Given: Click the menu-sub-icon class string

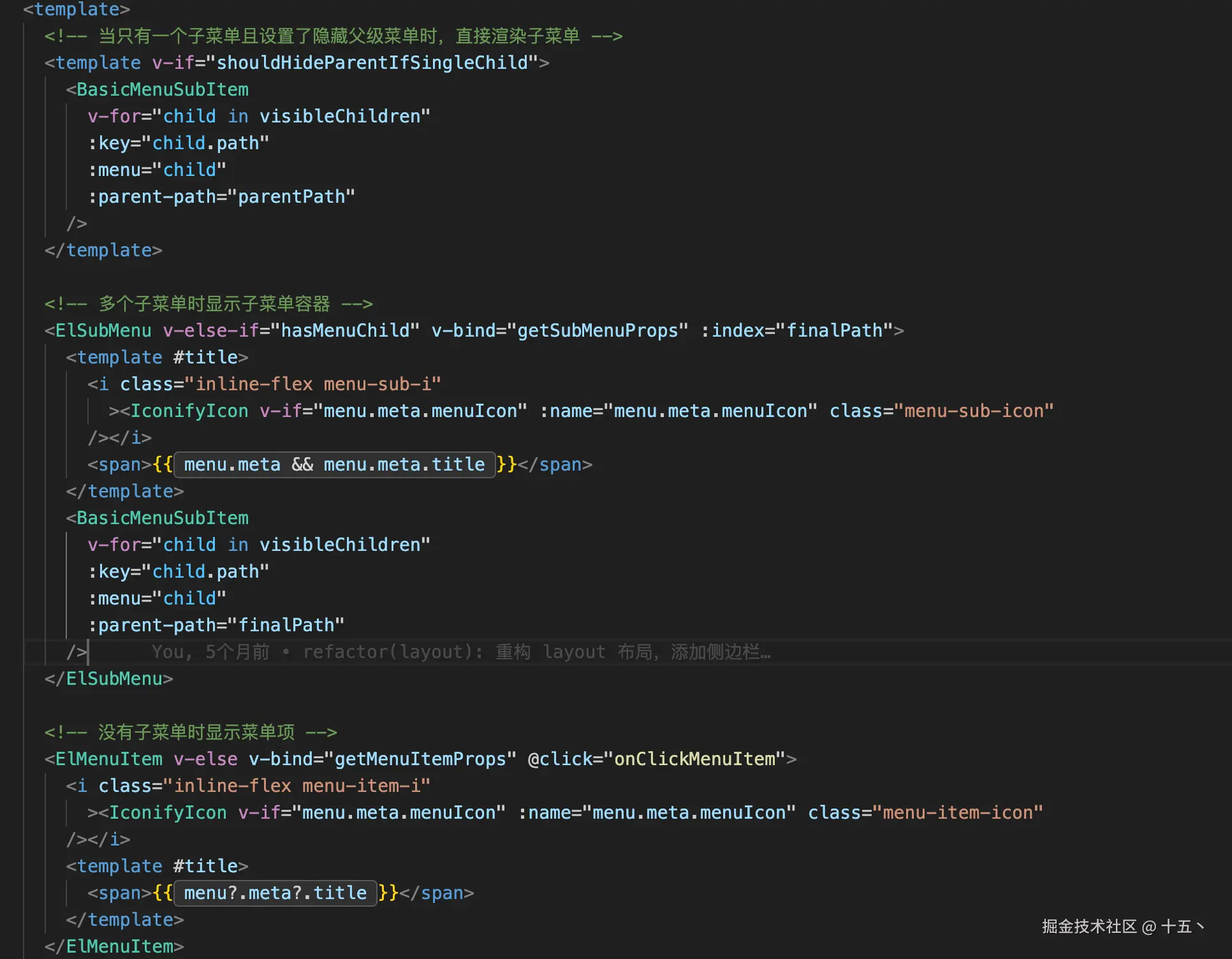Looking at the screenshot, I should click(x=973, y=411).
